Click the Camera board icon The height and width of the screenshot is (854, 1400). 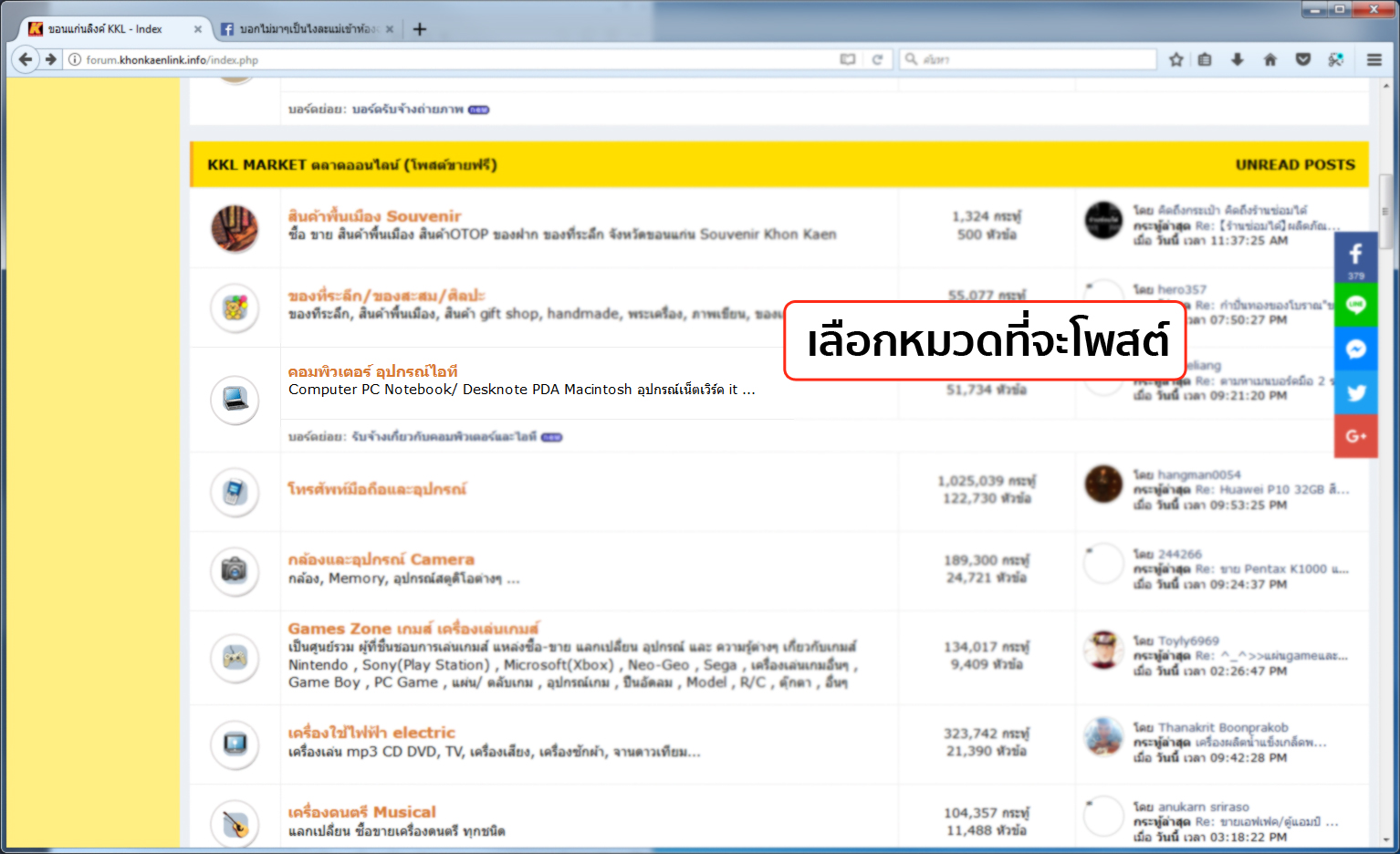click(x=235, y=571)
